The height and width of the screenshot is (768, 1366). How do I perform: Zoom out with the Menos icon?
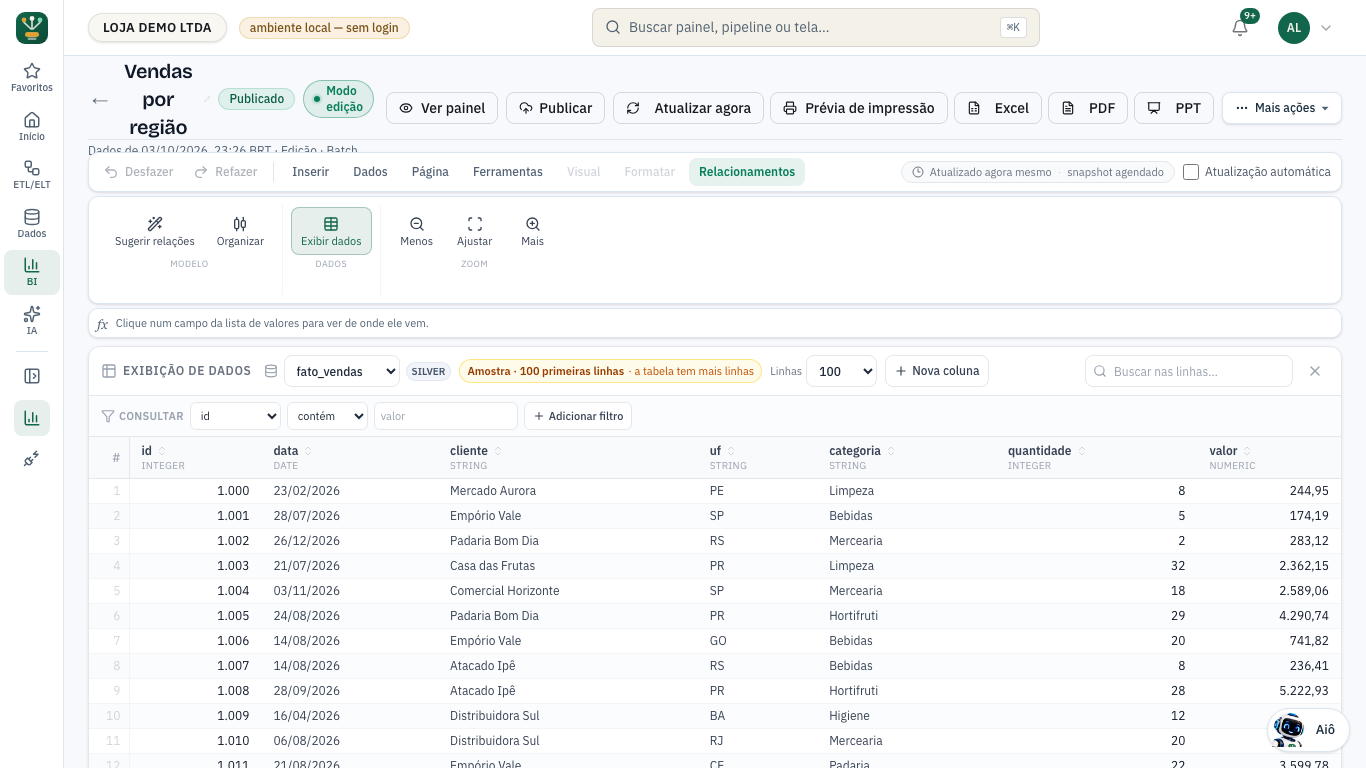[417, 231]
